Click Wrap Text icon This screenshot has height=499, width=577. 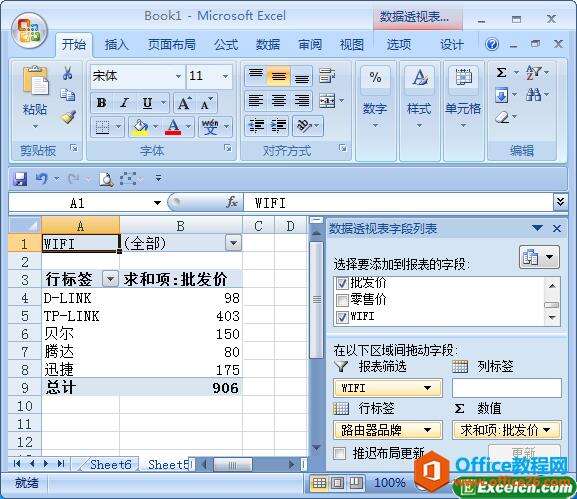point(326,75)
